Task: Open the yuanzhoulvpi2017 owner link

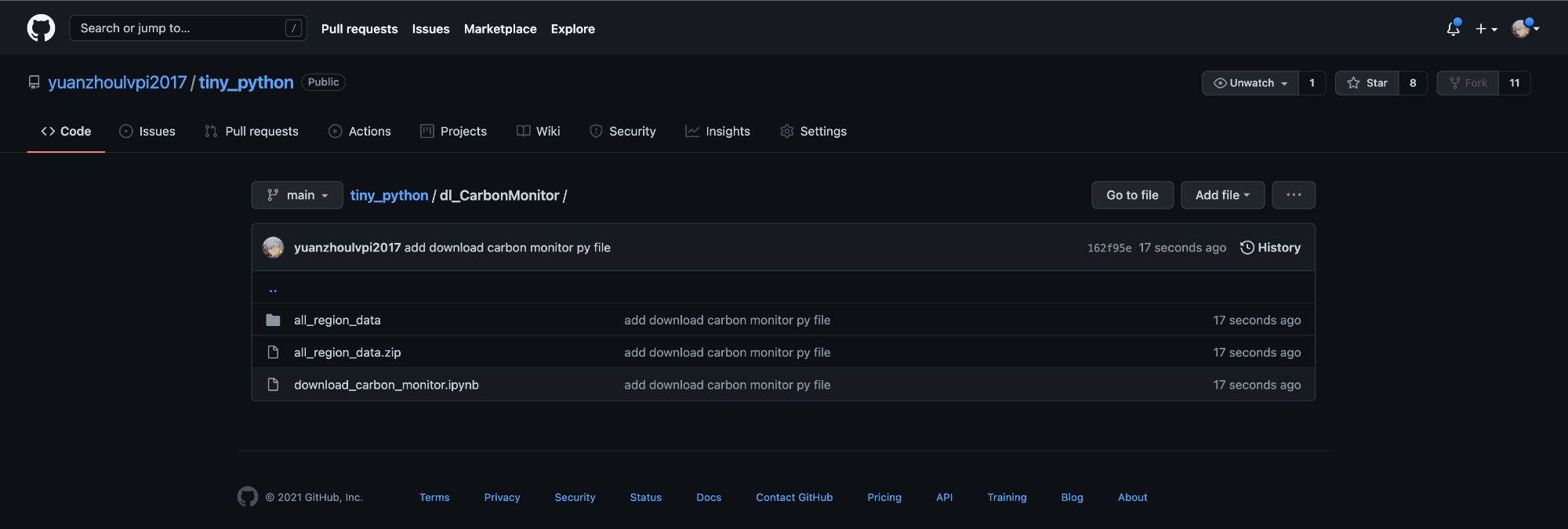Action: pos(118,82)
